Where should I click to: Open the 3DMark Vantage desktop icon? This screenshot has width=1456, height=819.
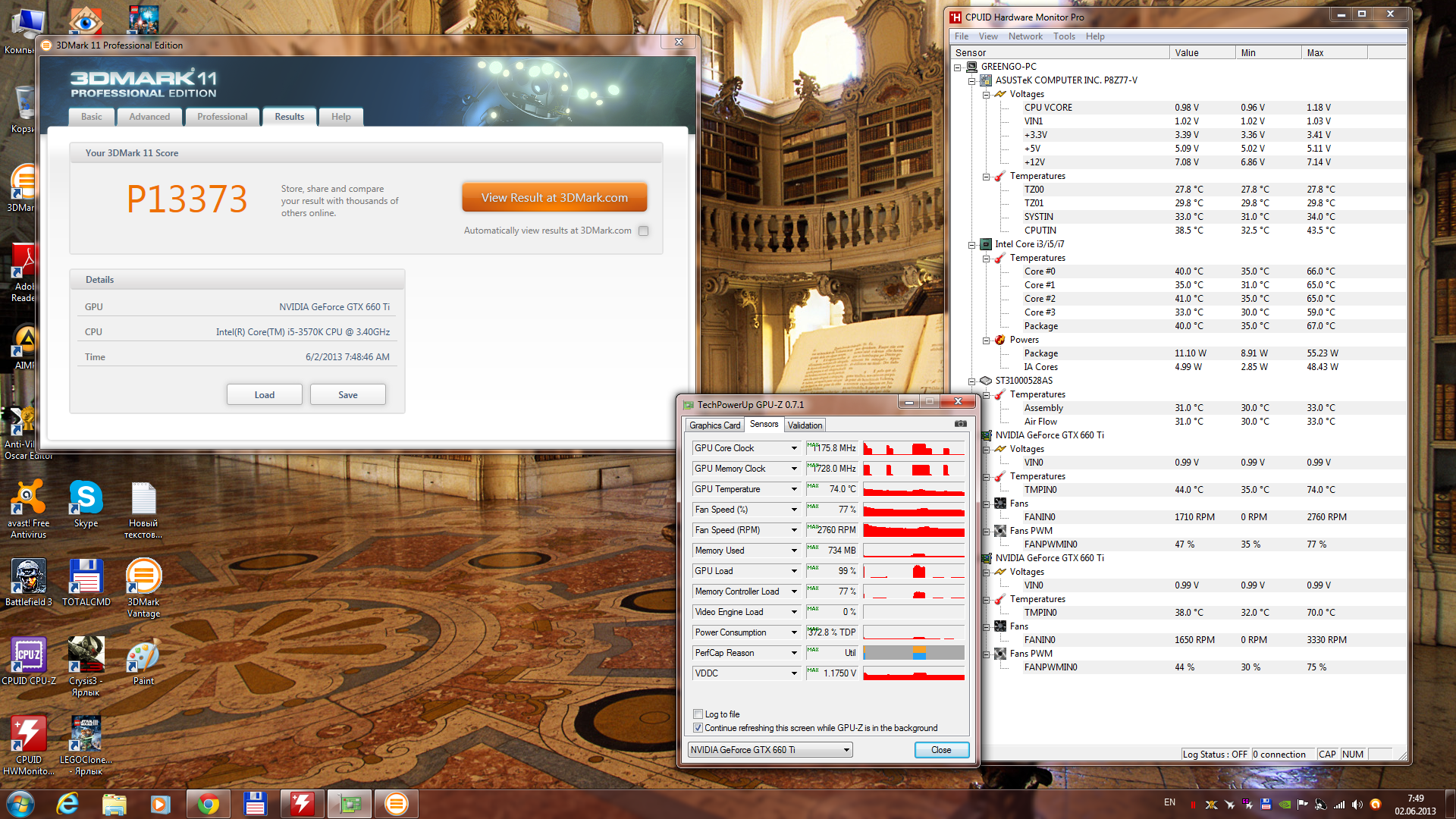[143, 588]
